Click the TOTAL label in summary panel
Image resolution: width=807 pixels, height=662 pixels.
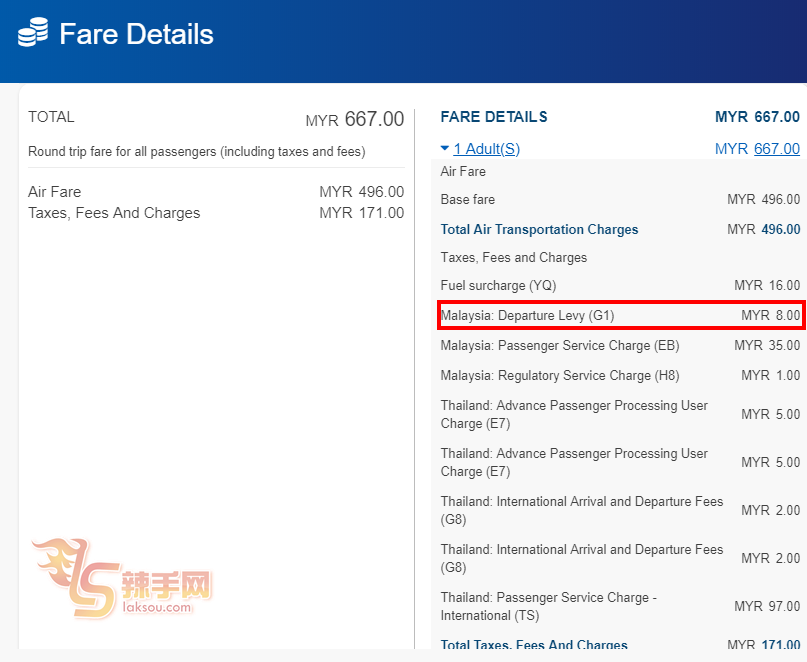point(51,117)
